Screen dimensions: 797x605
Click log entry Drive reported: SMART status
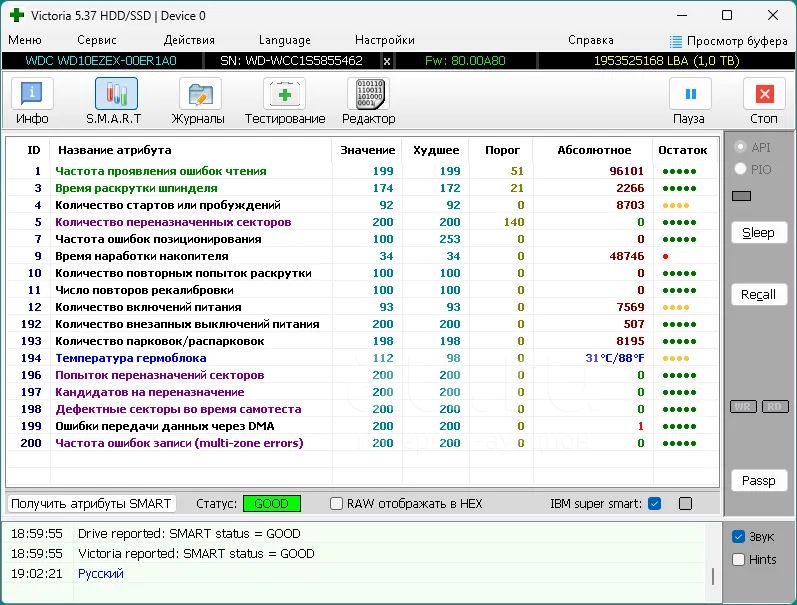[189, 533]
